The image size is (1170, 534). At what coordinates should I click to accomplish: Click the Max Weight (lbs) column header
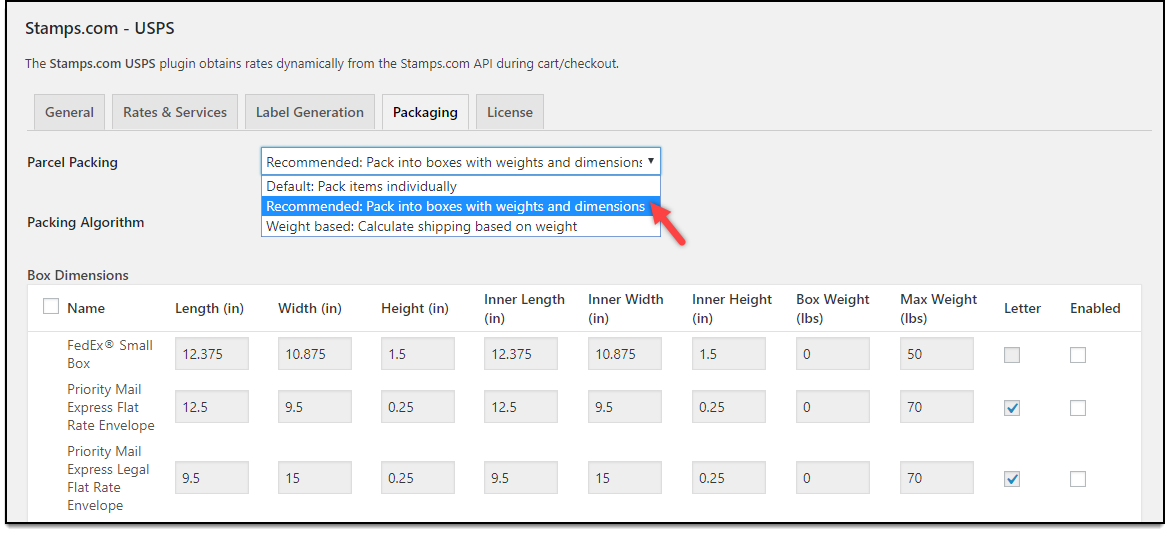click(938, 308)
